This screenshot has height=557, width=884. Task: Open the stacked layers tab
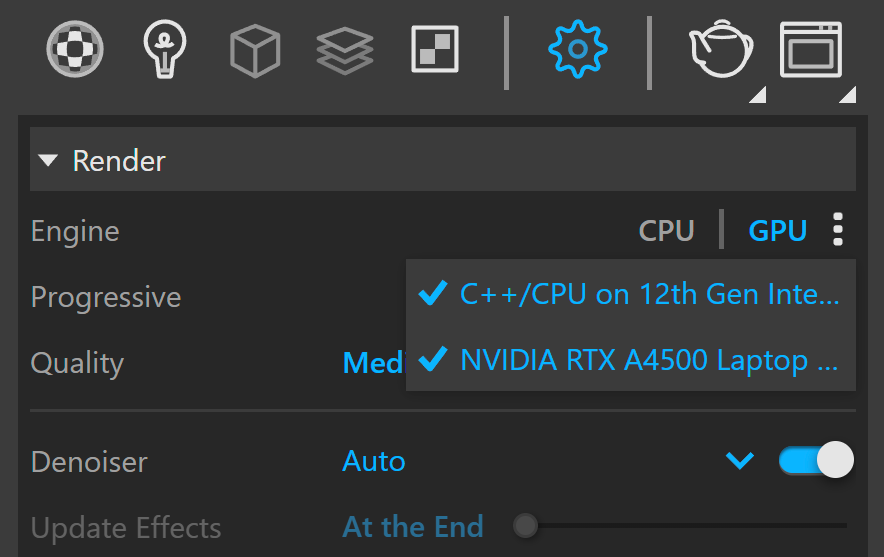tap(344, 51)
